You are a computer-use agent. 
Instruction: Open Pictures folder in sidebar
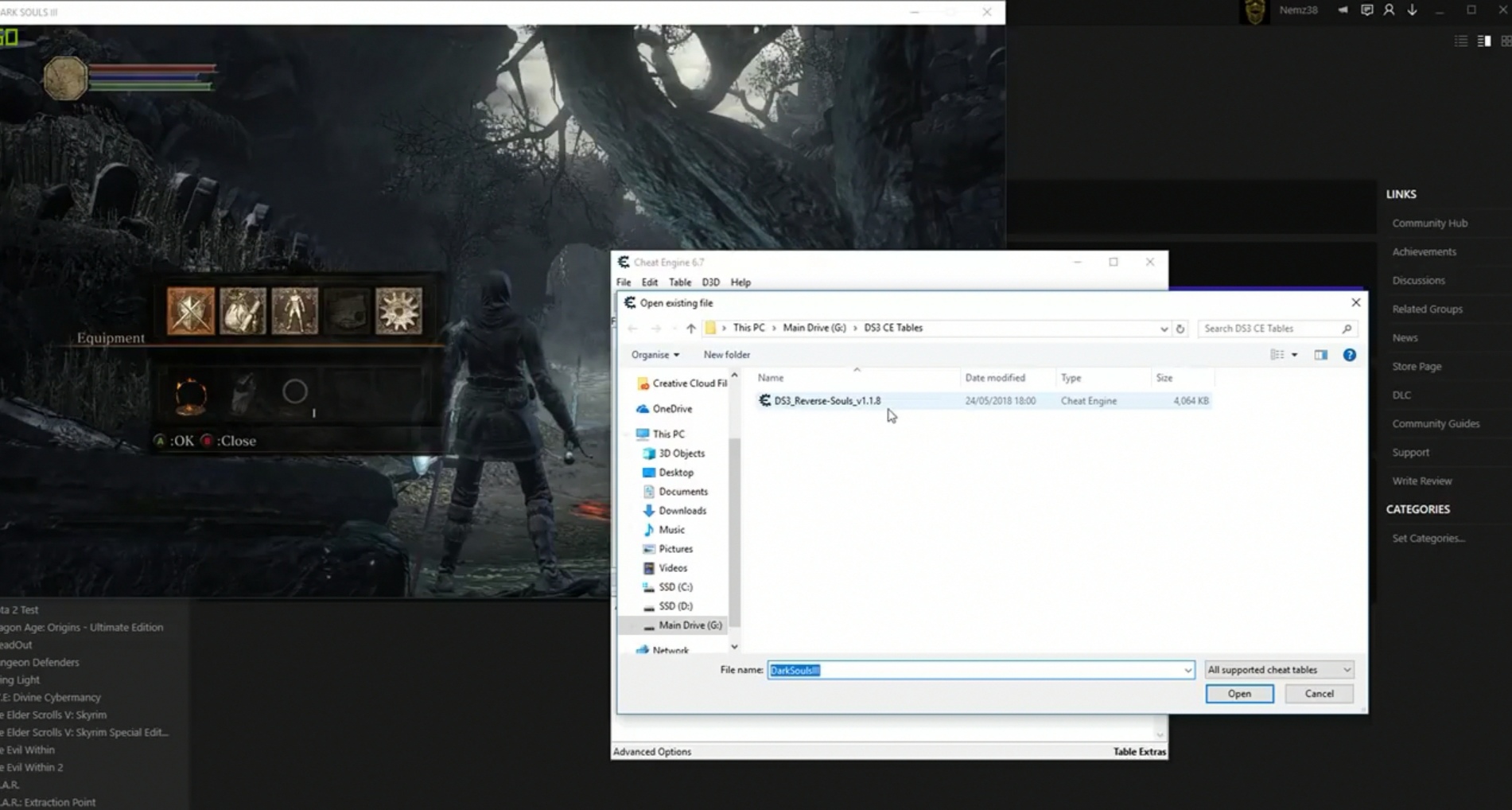pos(668,549)
